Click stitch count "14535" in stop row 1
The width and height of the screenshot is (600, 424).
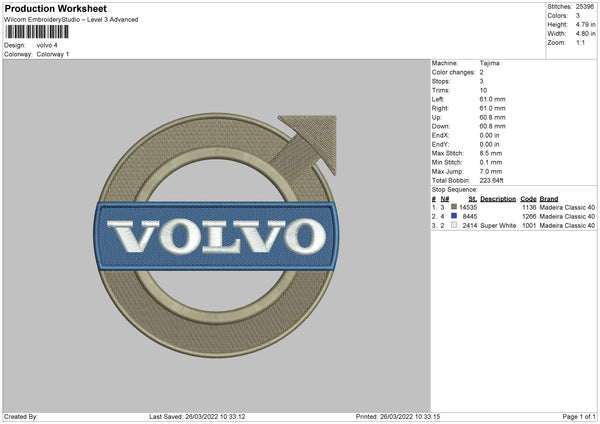(468, 207)
